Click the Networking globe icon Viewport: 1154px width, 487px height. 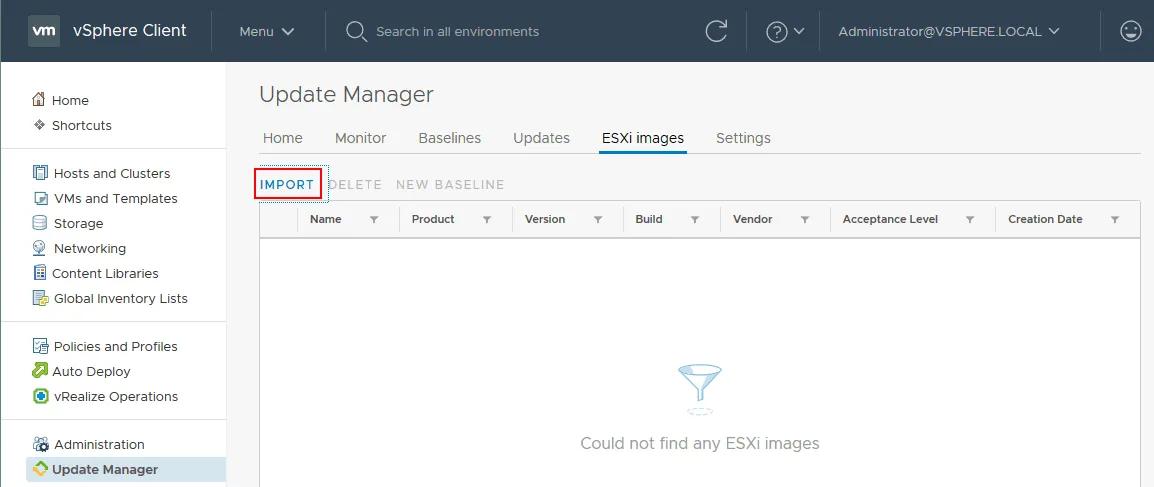pyautogui.click(x=40, y=248)
